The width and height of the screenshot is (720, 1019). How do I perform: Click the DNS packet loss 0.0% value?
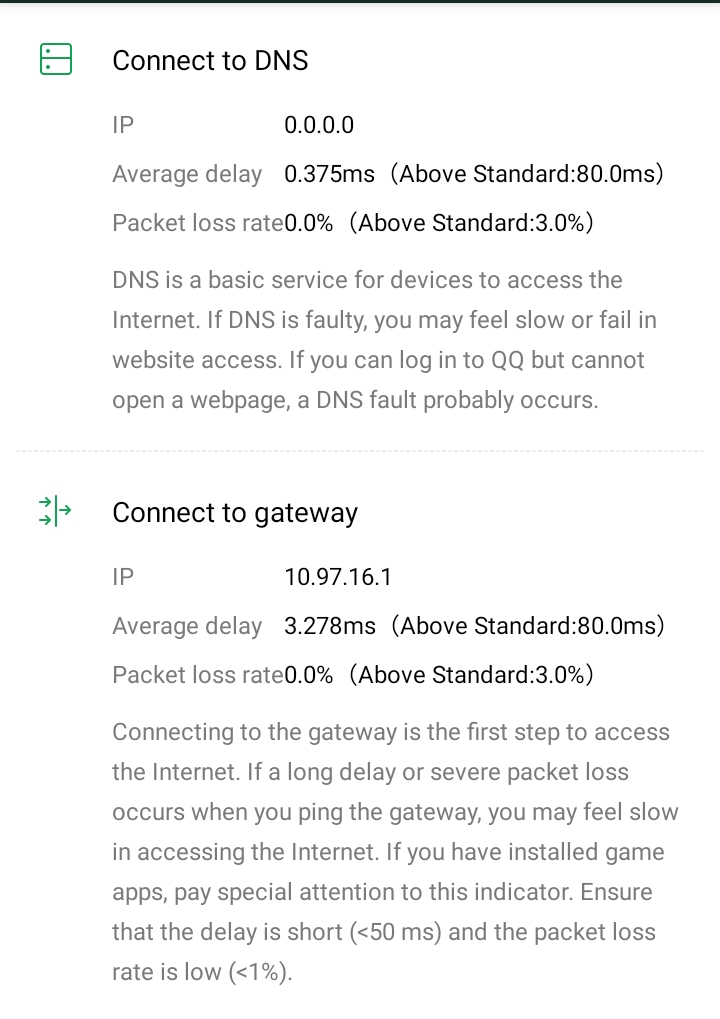point(309,223)
